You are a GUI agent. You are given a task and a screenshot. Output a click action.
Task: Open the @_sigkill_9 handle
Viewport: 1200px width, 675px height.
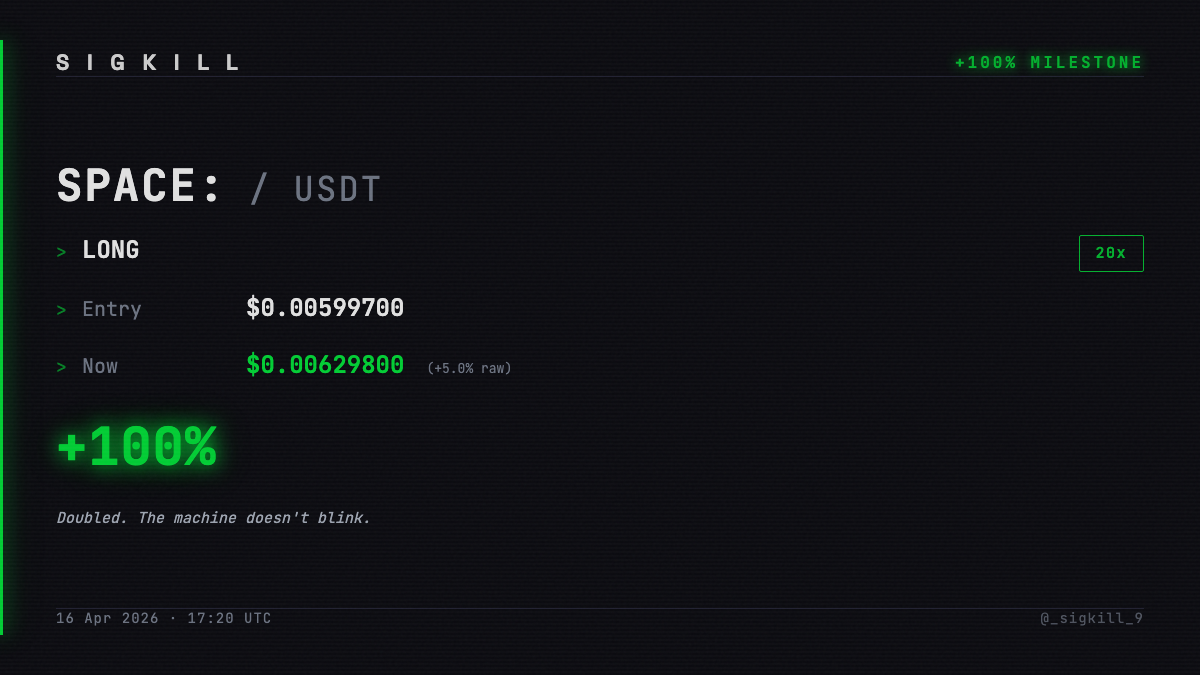[x=1092, y=618]
